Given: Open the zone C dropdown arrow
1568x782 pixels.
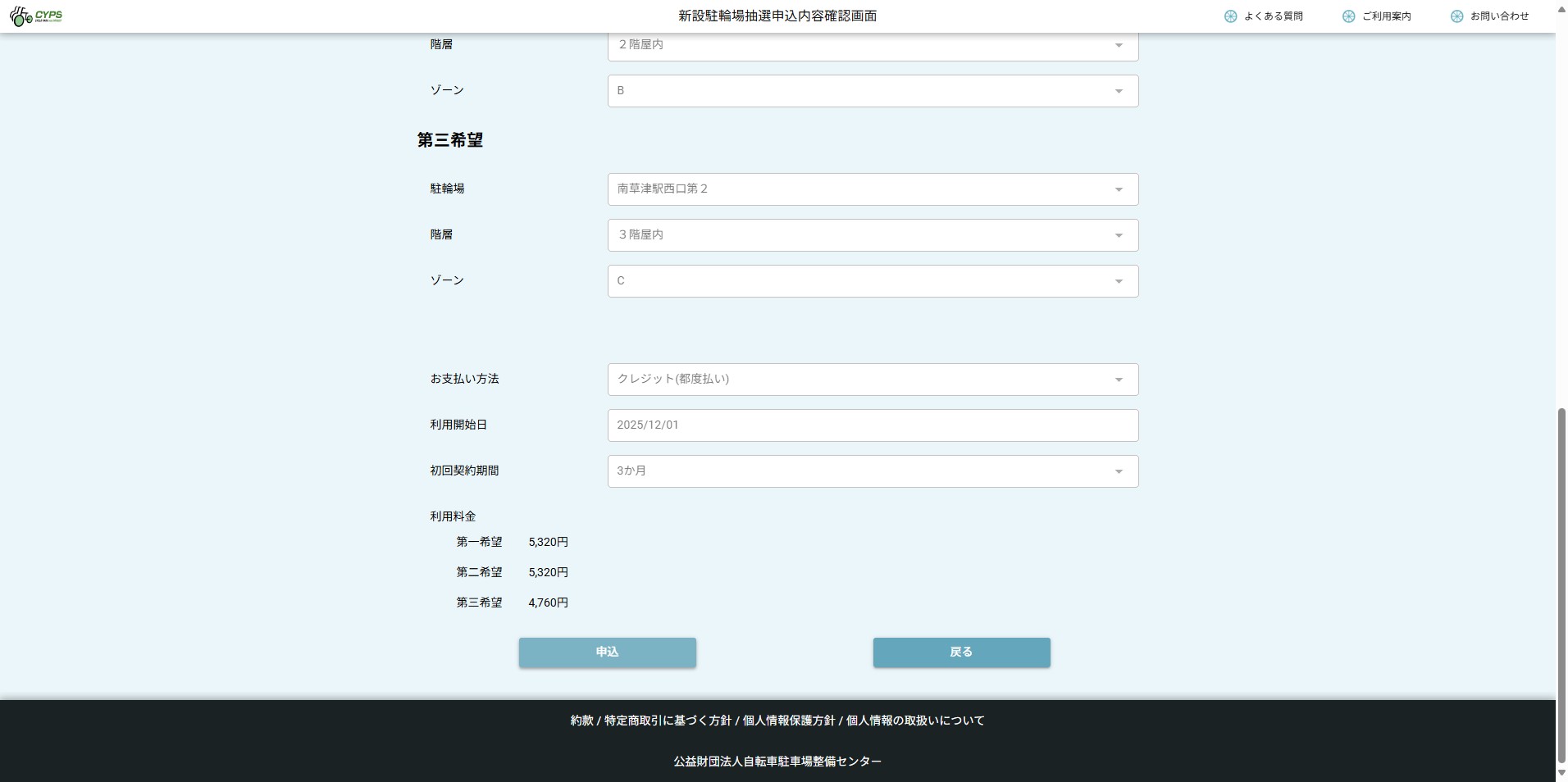Looking at the screenshot, I should [x=1119, y=281].
